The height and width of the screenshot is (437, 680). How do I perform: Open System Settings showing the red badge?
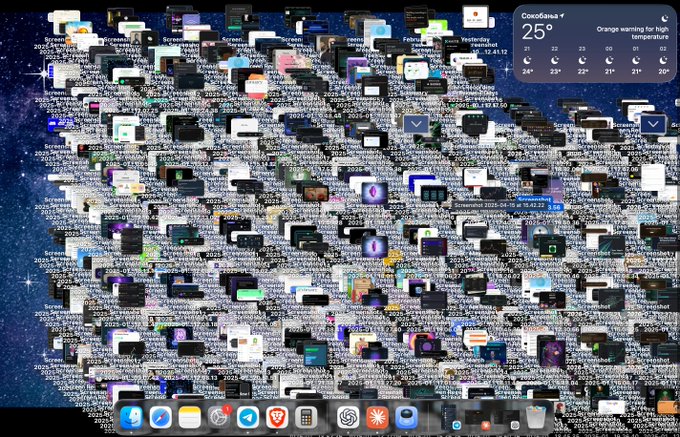click(219, 417)
